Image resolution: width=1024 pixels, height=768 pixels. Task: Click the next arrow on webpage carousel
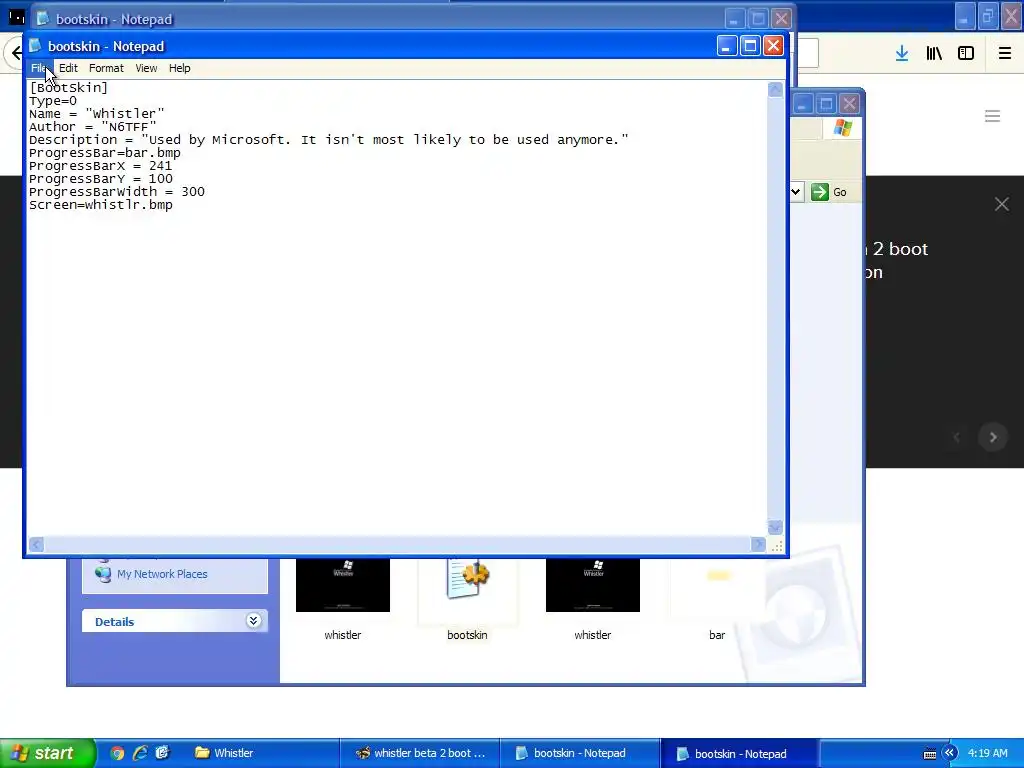[x=993, y=437]
